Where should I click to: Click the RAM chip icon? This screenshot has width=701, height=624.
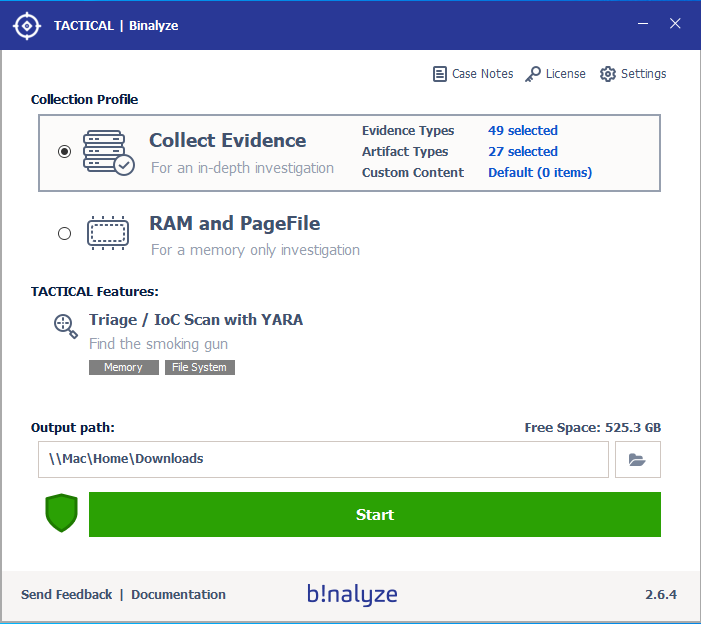tap(108, 233)
